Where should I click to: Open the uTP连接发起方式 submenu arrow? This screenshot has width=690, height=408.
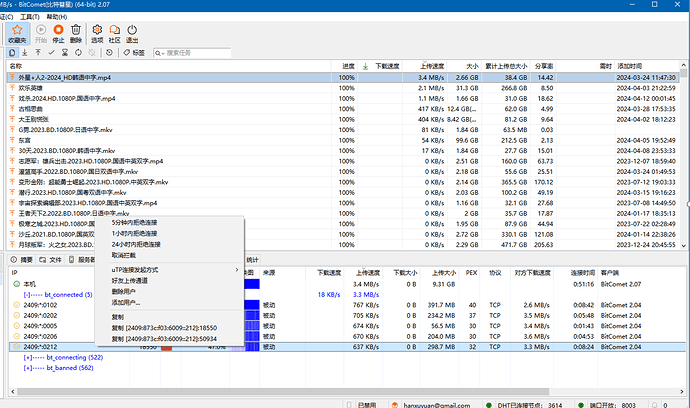click(237, 270)
